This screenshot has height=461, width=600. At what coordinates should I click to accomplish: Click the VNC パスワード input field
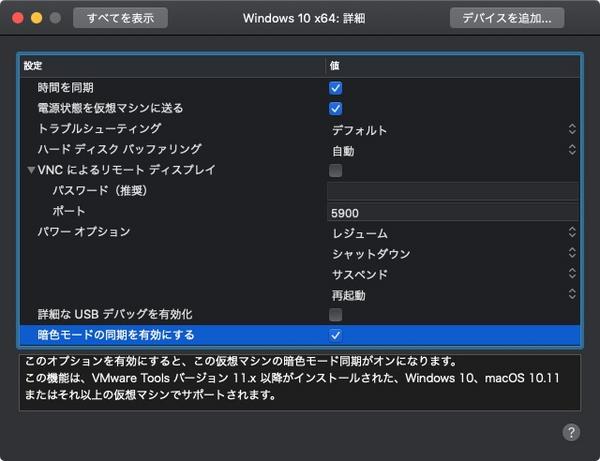coord(453,191)
